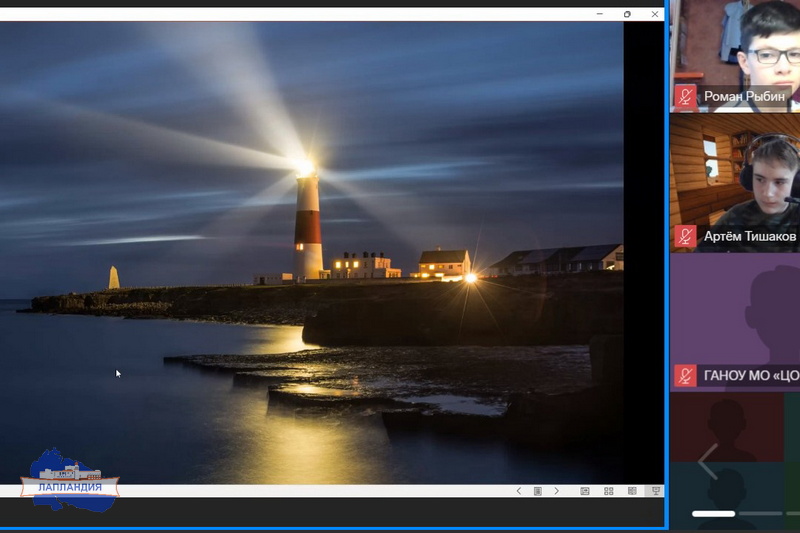Image resolution: width=800 pixels, height=533 pixels.
Task: Start Slide Show view icon
Action: [655, 491]
